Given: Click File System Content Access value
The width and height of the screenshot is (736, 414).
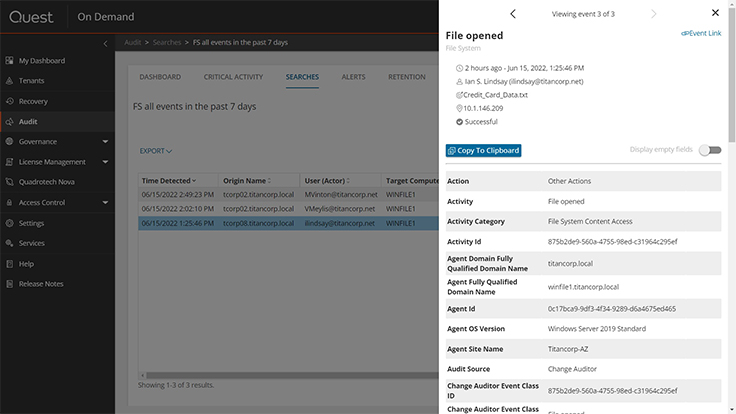Looking at the screenshot, I should click(590, 222).
